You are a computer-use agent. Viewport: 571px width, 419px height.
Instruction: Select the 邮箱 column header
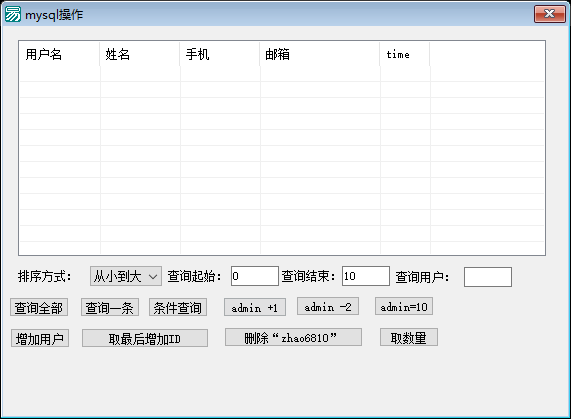click(x=319, y=54)
